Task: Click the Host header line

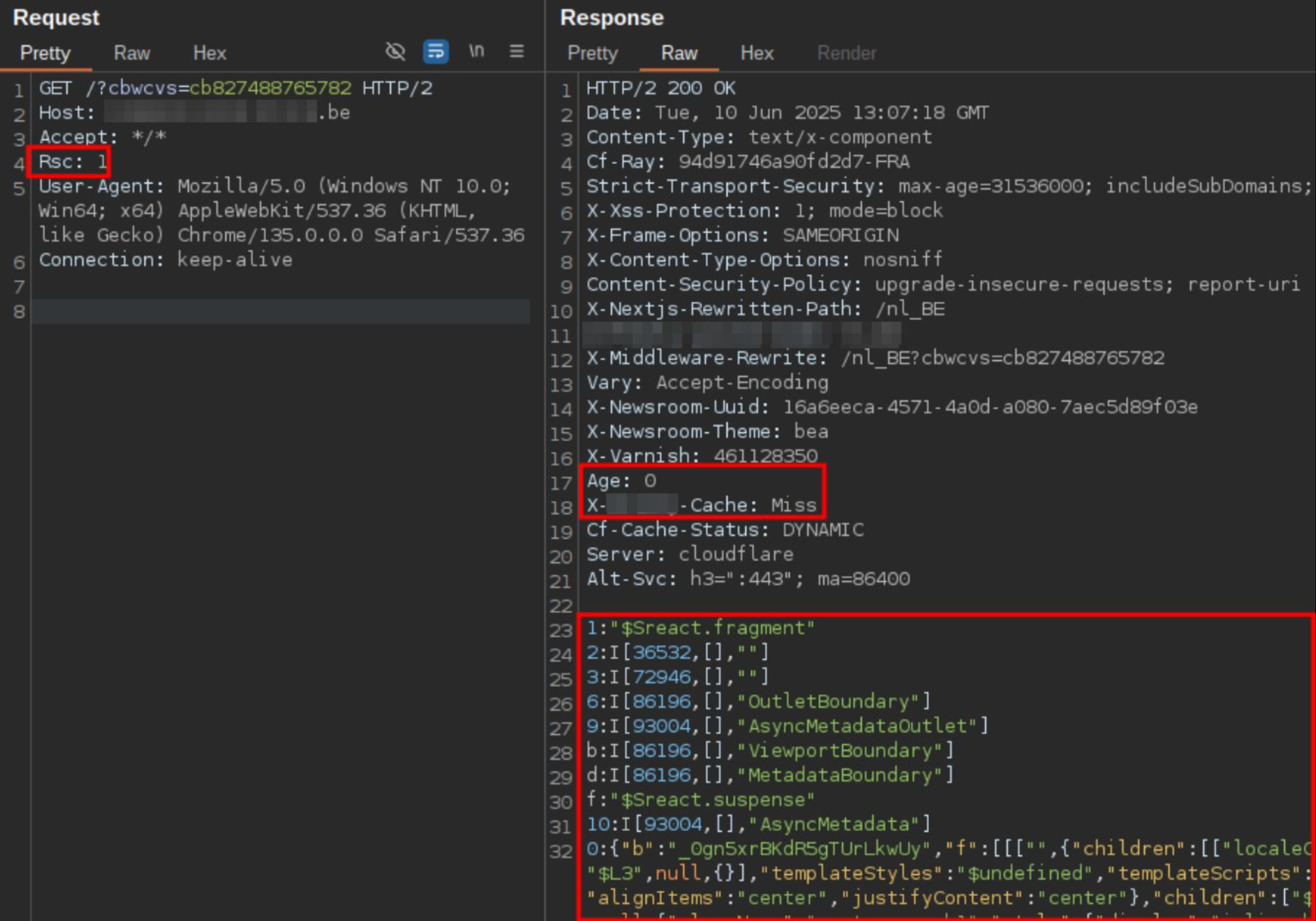Action: point(194,112)
